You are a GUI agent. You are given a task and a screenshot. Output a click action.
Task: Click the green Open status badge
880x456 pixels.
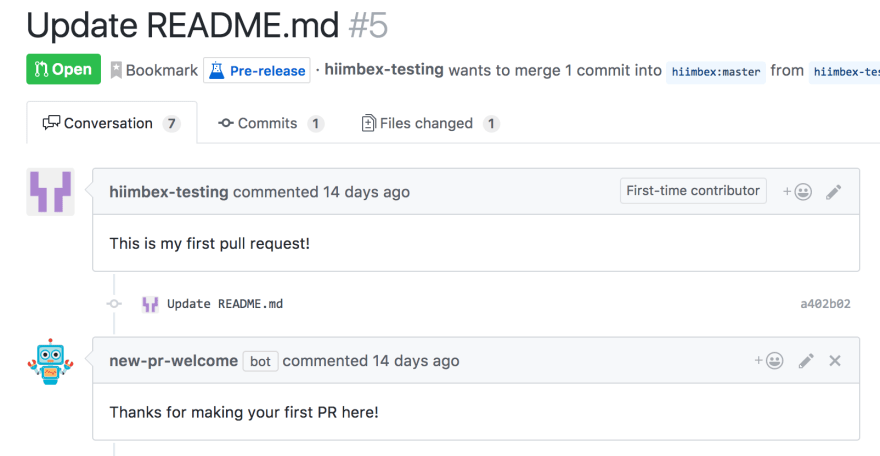[63, 69]
